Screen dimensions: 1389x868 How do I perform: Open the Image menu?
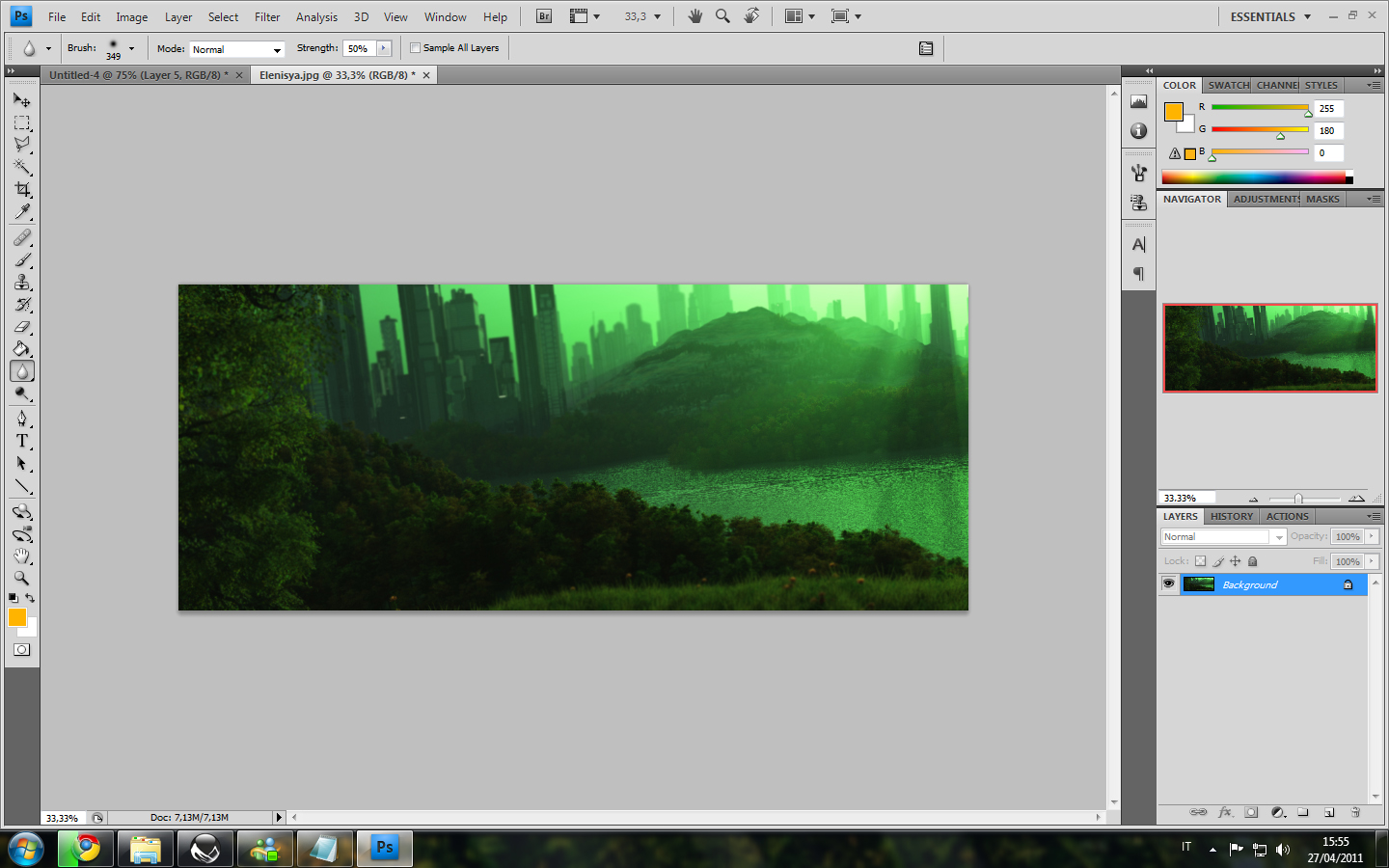(x=132, y=16)
